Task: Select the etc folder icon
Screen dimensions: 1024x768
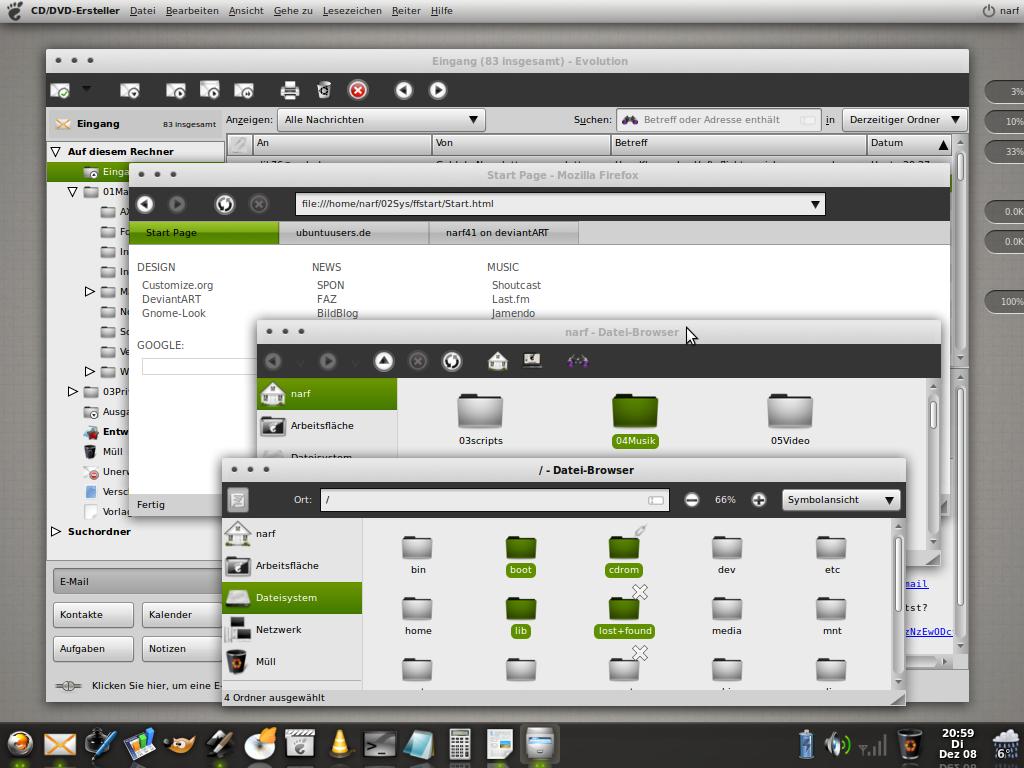Action: tap(831, 547)
